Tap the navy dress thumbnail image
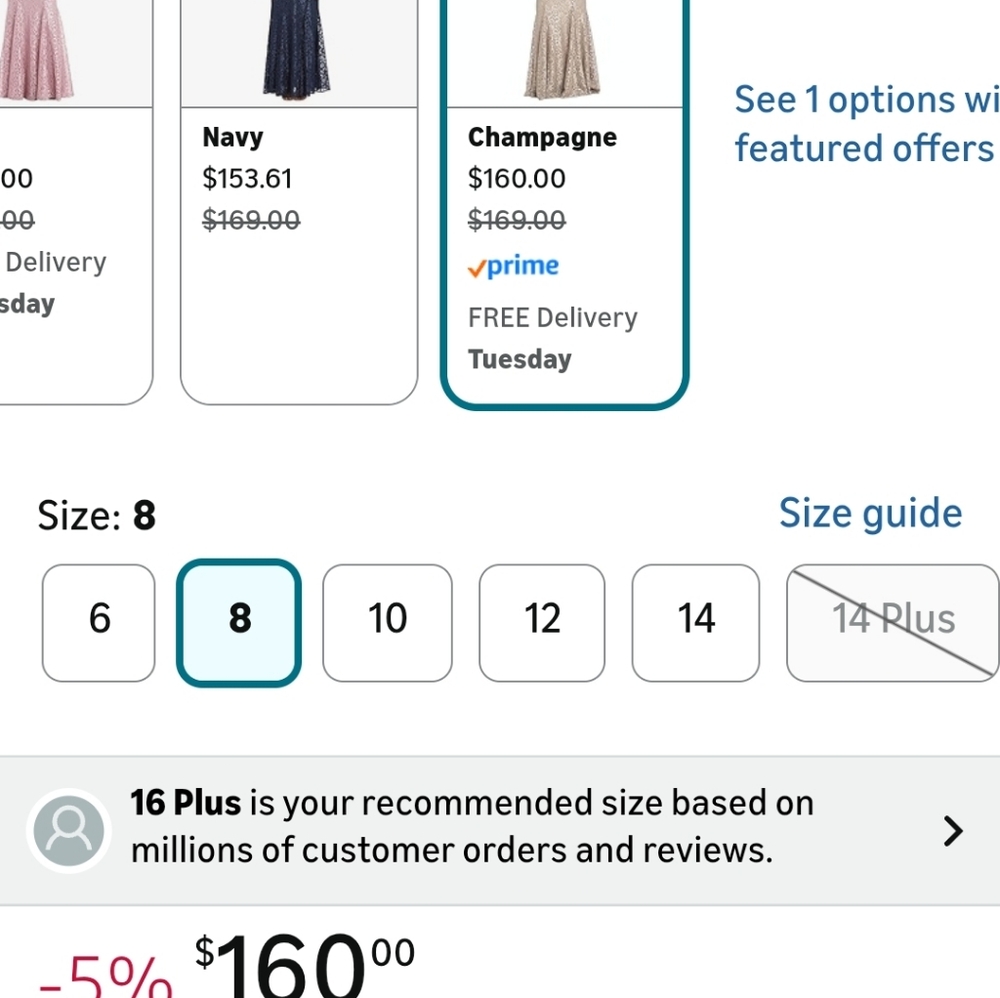This screenshot has width=1000, height=998. click(x=299, y=53)
